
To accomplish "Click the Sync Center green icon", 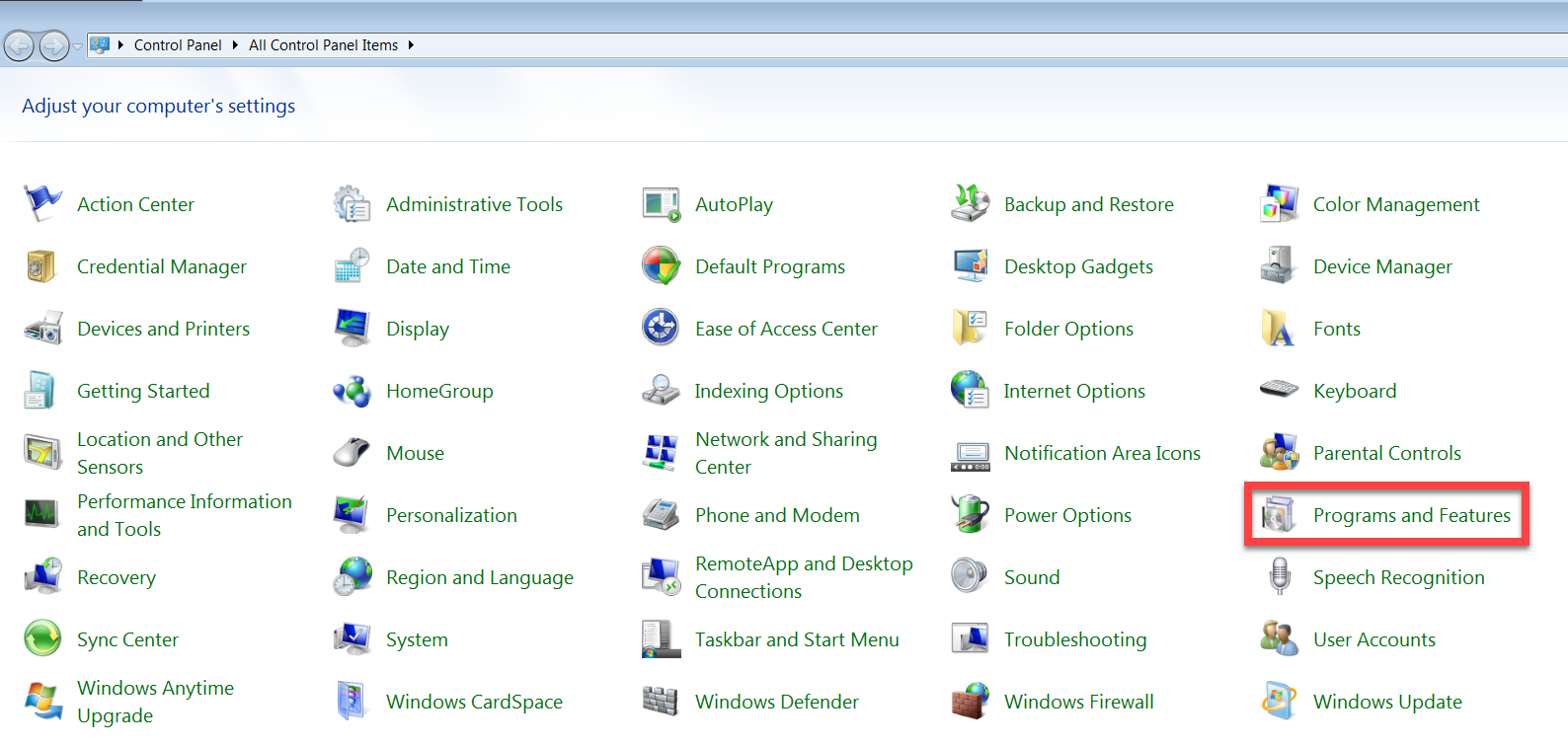I will point(42,638).
